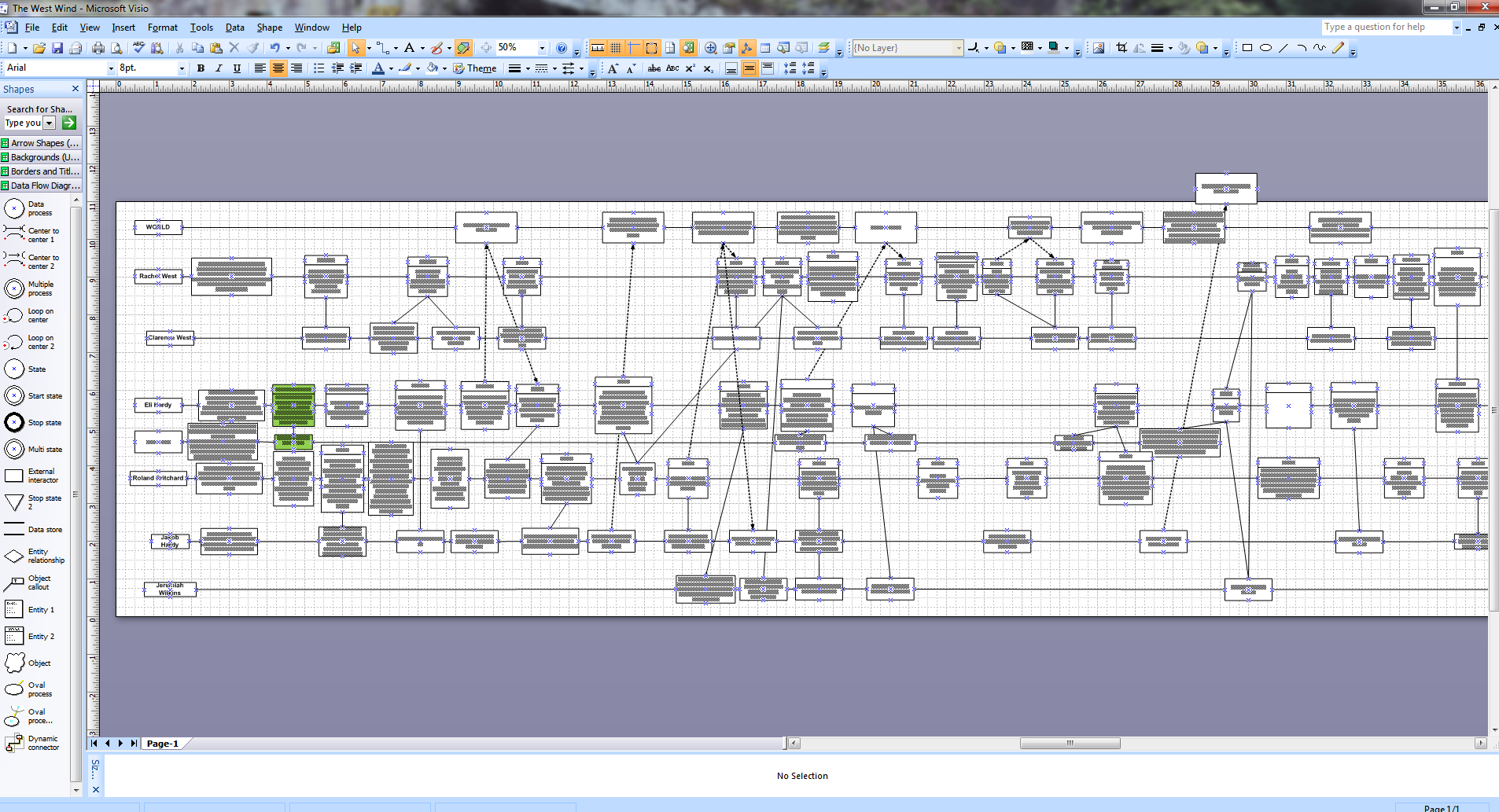Open the Borders and Titles stencil
1499x812 pixels.
[x=41, y=171]
